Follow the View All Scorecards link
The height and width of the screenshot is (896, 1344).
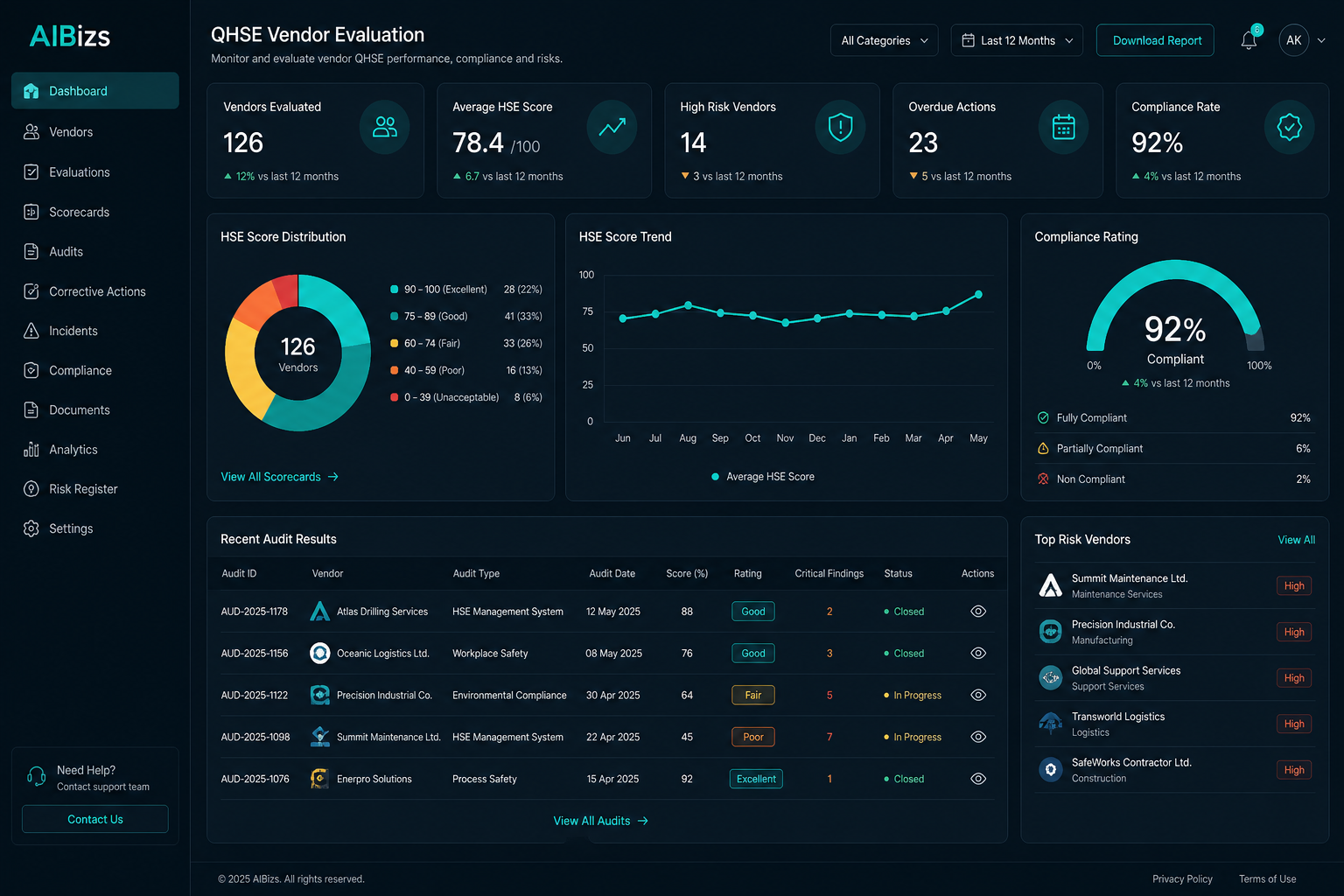279,477
